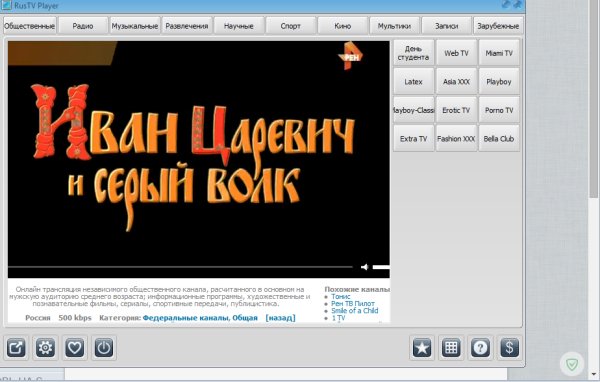Click the green shield icon
Image resolution: width=600 pixels, height=382 pixels.
click(572, 364)
